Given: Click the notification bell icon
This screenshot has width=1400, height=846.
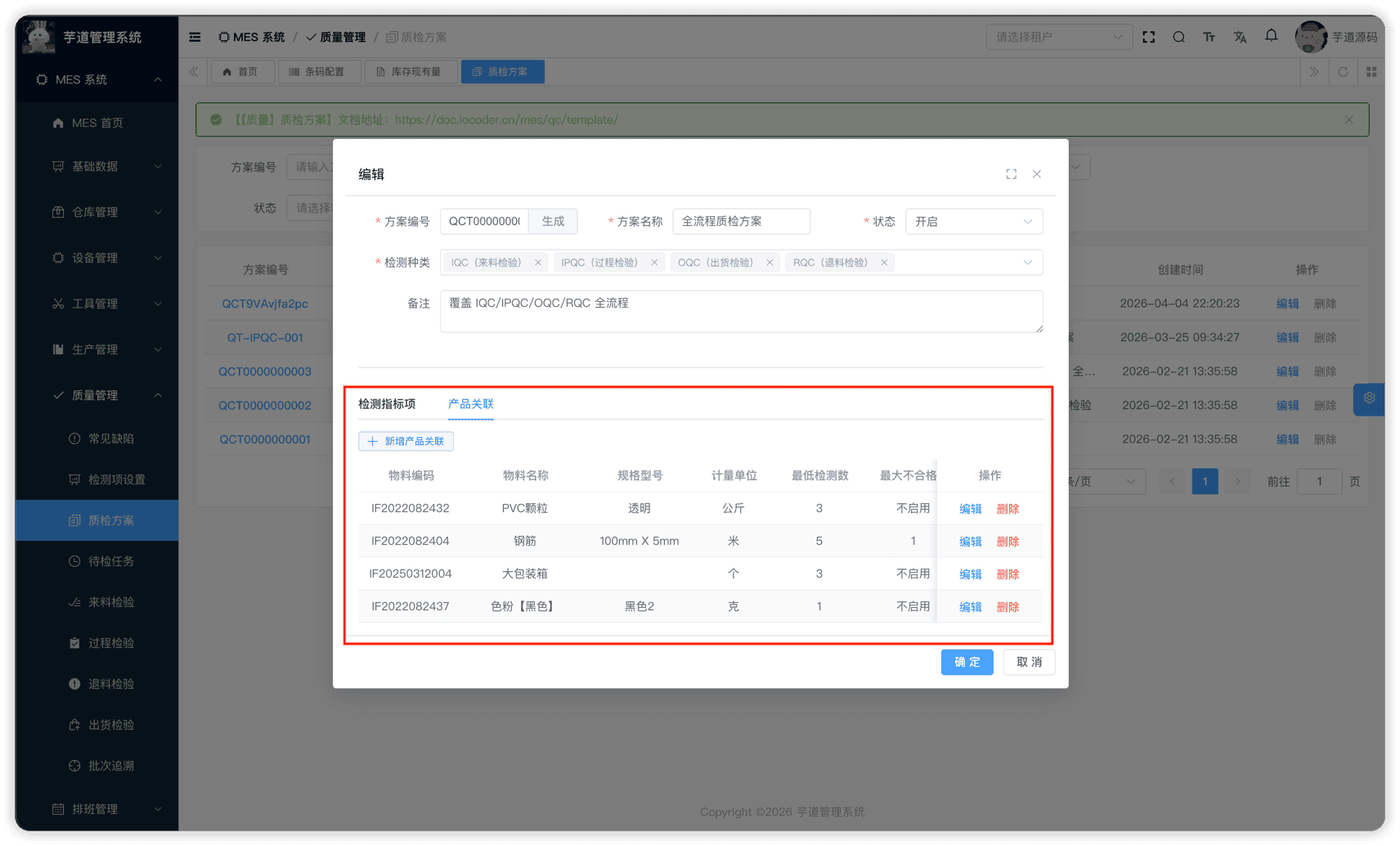Looking at the screenshot, I should [x=1271, y=36].
